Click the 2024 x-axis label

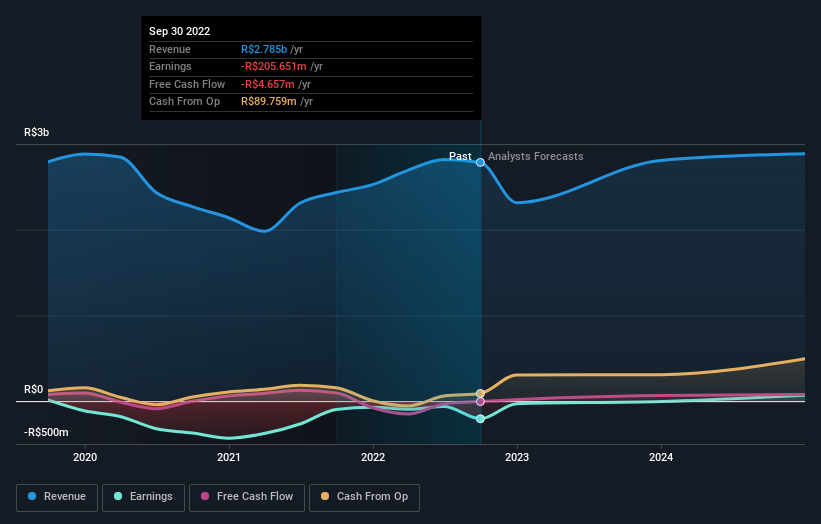(661, 457)
